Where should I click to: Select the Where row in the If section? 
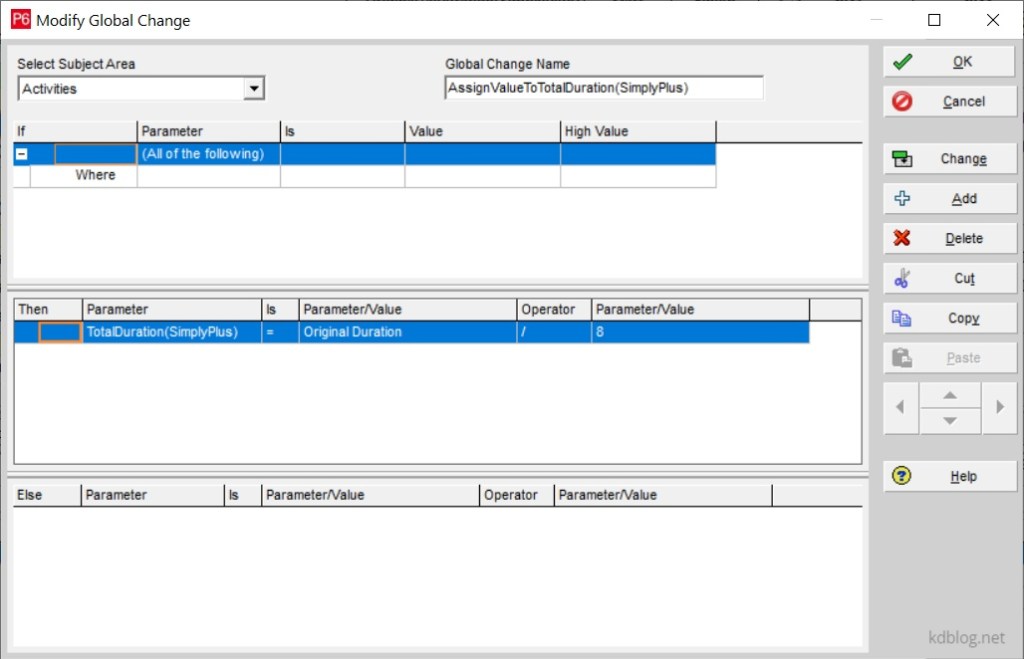click(96, 174)
